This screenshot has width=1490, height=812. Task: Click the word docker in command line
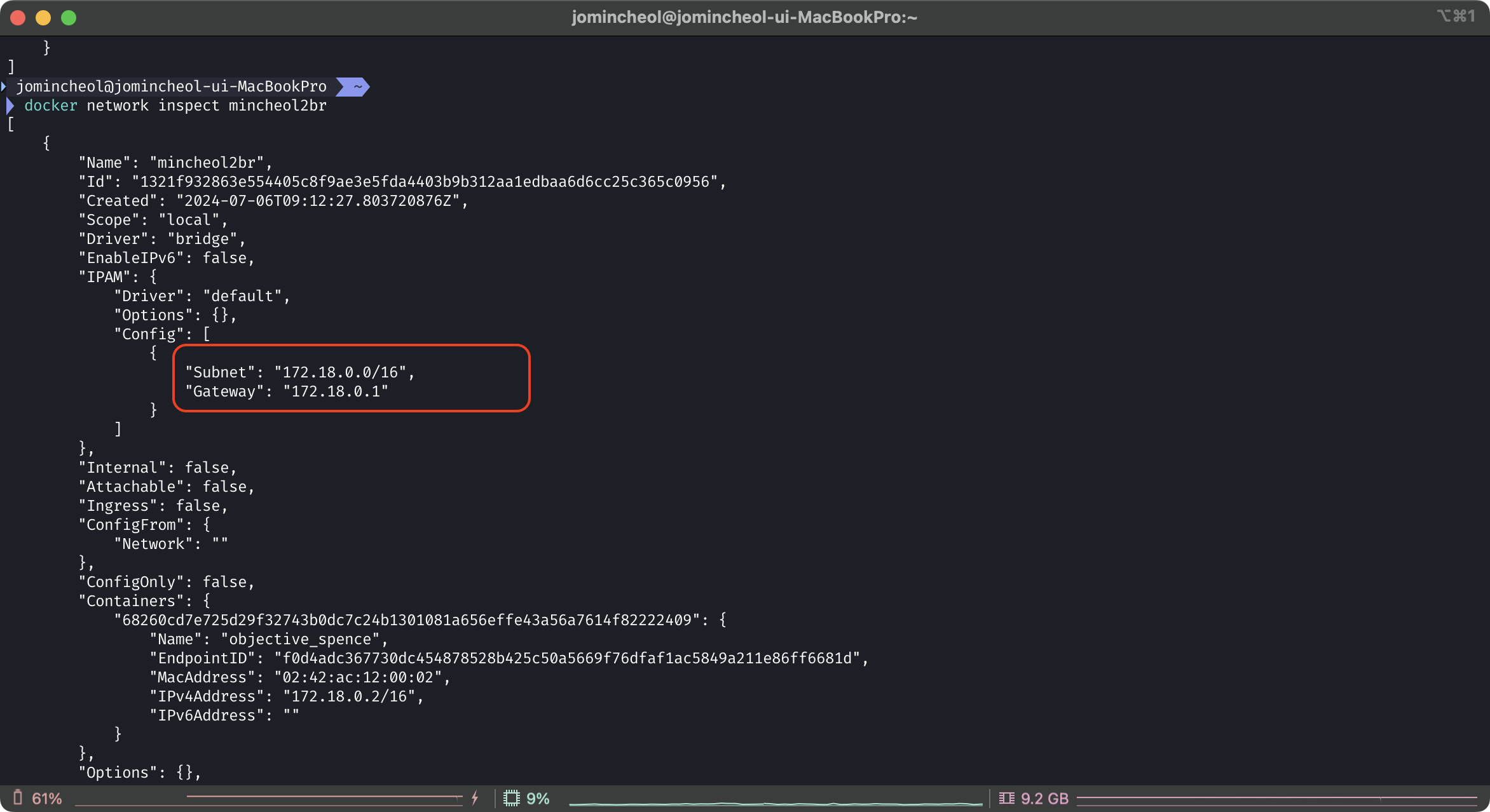point(51,105)
